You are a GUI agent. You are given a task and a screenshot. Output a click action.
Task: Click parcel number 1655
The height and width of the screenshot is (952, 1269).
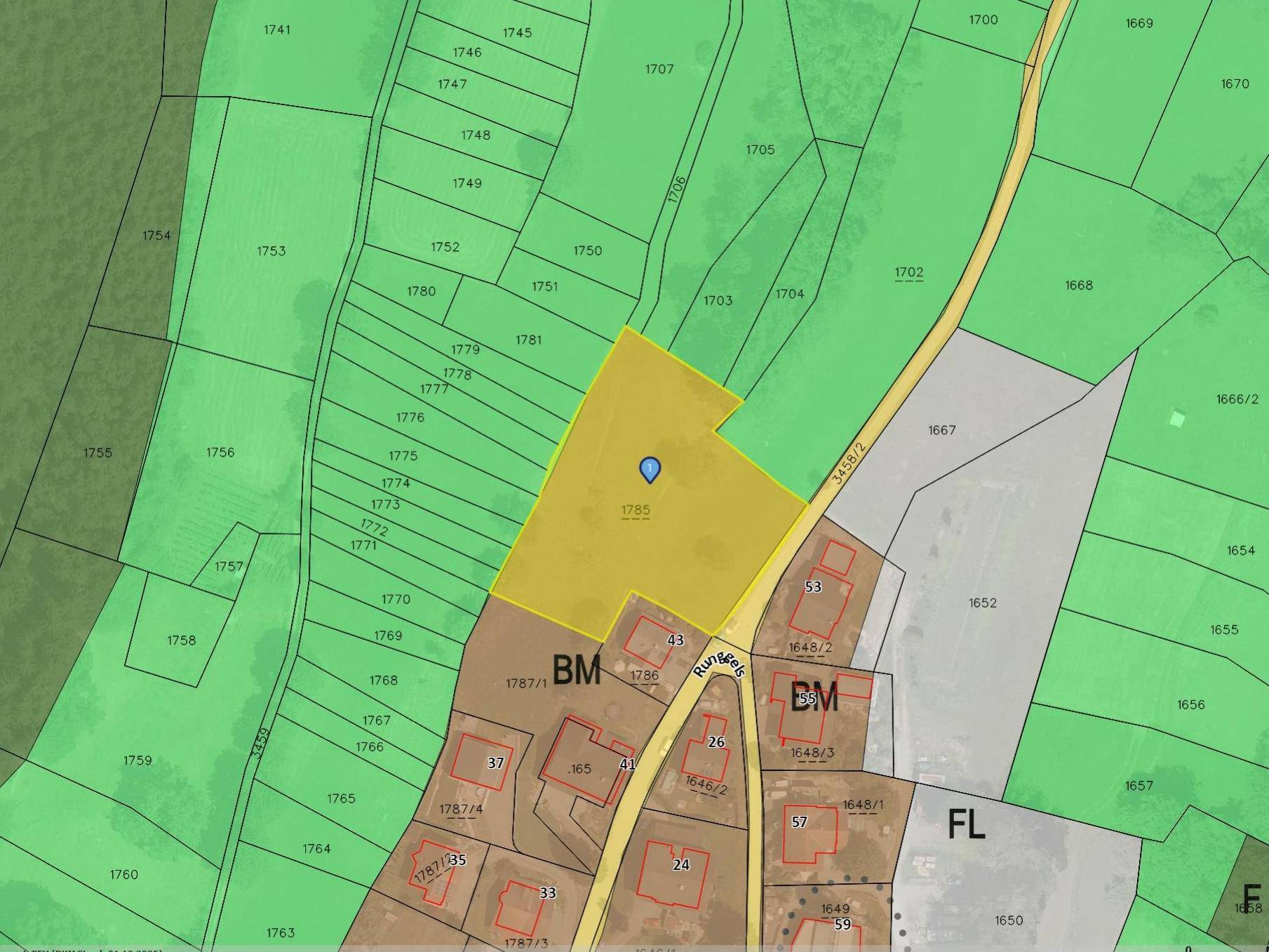[x=1224, y=629]
